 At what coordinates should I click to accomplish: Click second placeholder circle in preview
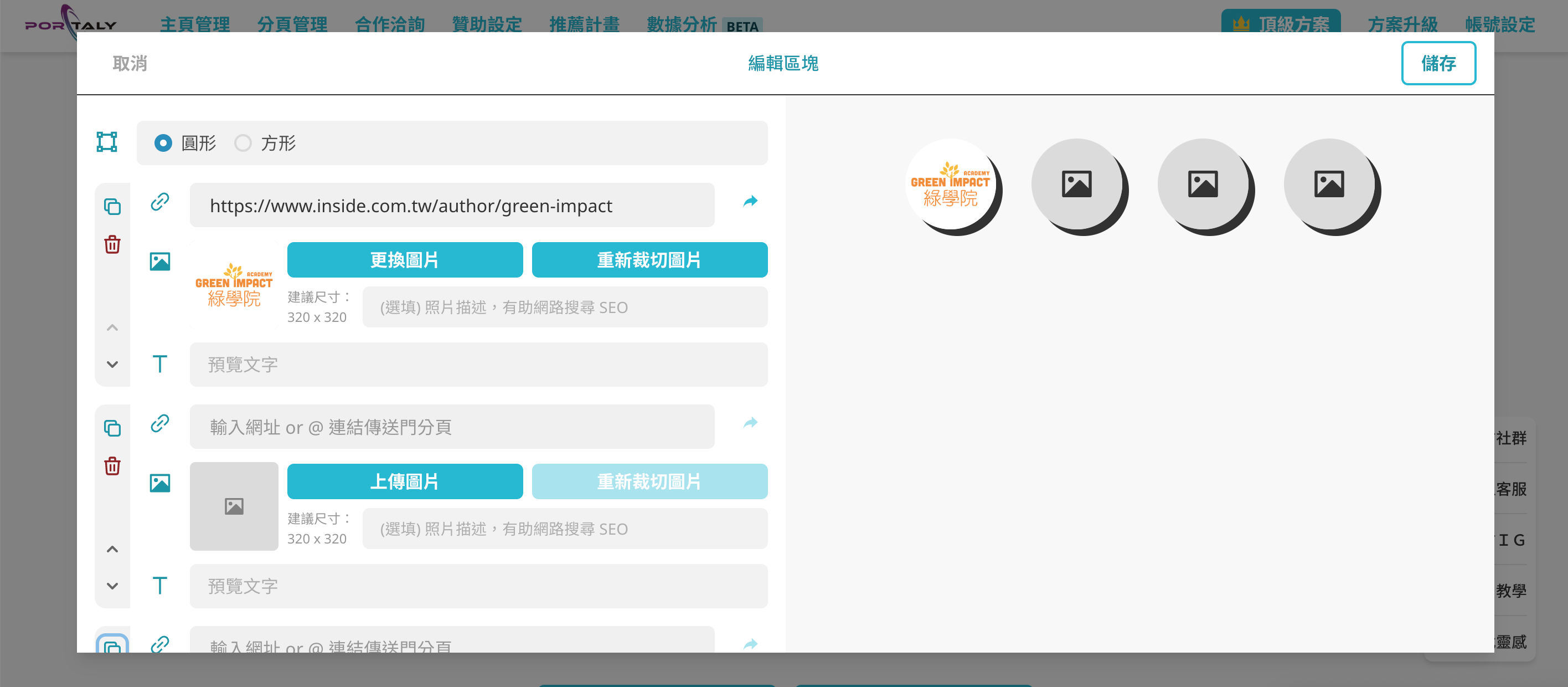(x=1077, y=184)
